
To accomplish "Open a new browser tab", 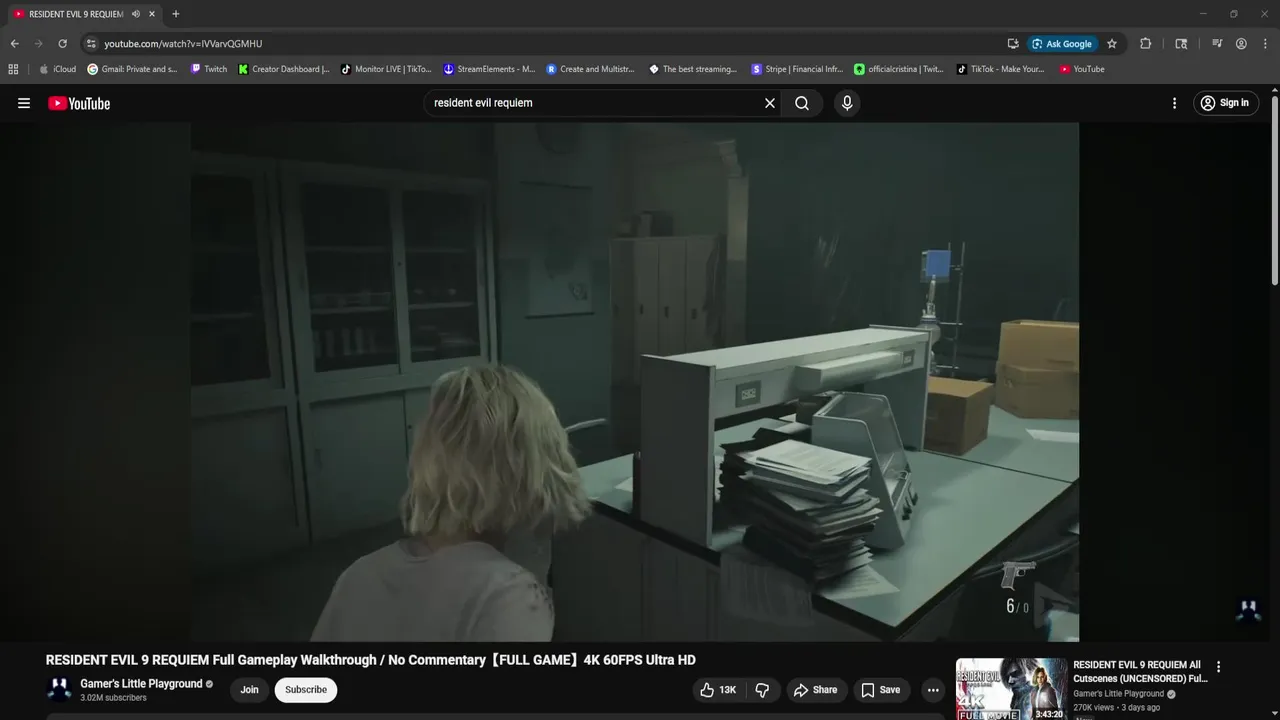I will pyautogui.click(x=176, y=14).
